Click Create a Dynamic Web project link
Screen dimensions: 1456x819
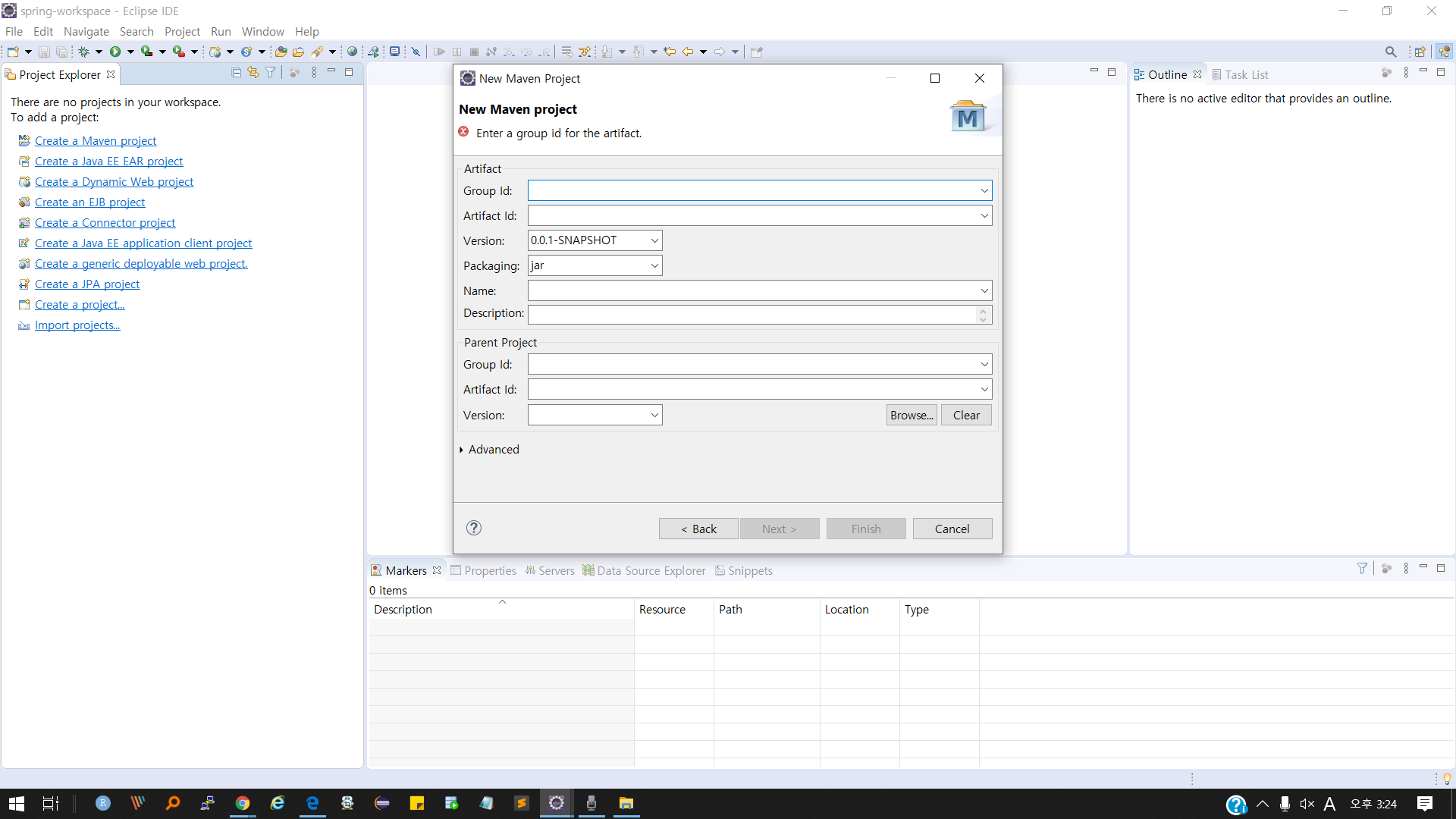(114, 182)
